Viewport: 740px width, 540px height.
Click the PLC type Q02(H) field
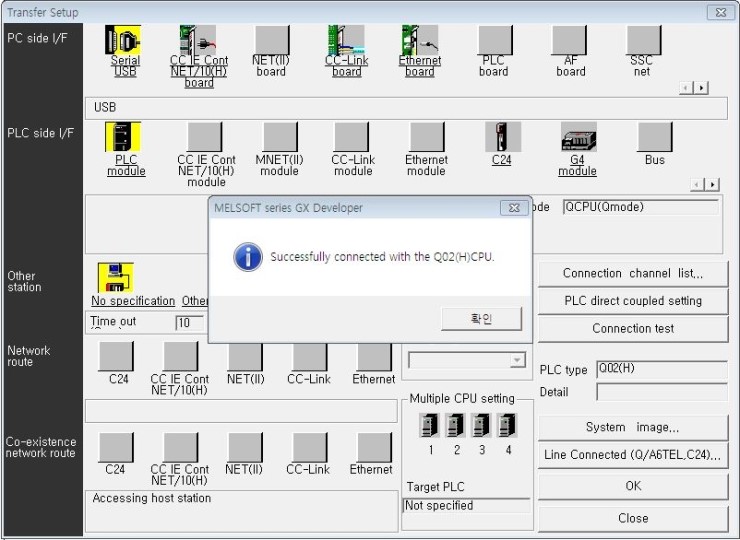tap(662, 369)
